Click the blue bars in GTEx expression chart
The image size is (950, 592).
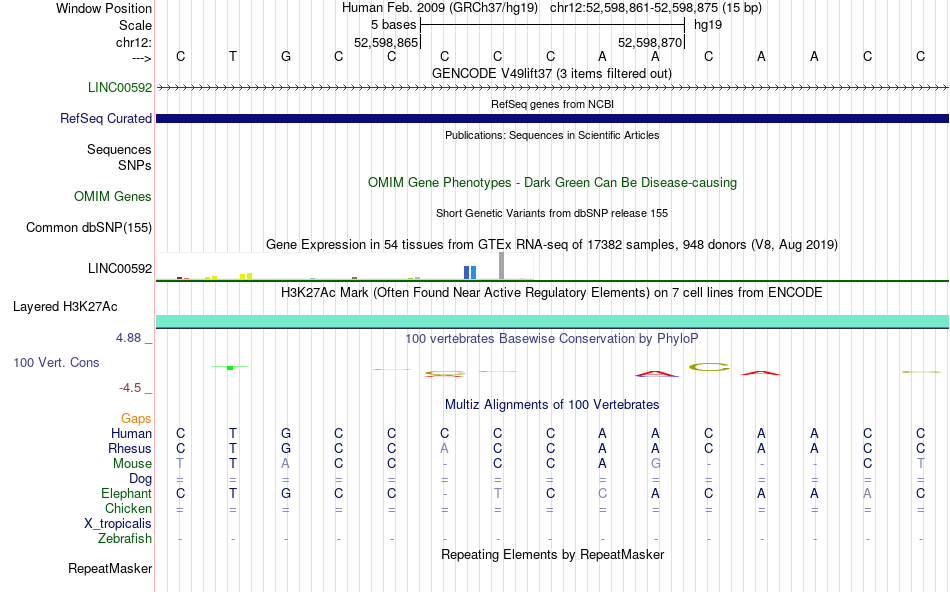point(470,272)
